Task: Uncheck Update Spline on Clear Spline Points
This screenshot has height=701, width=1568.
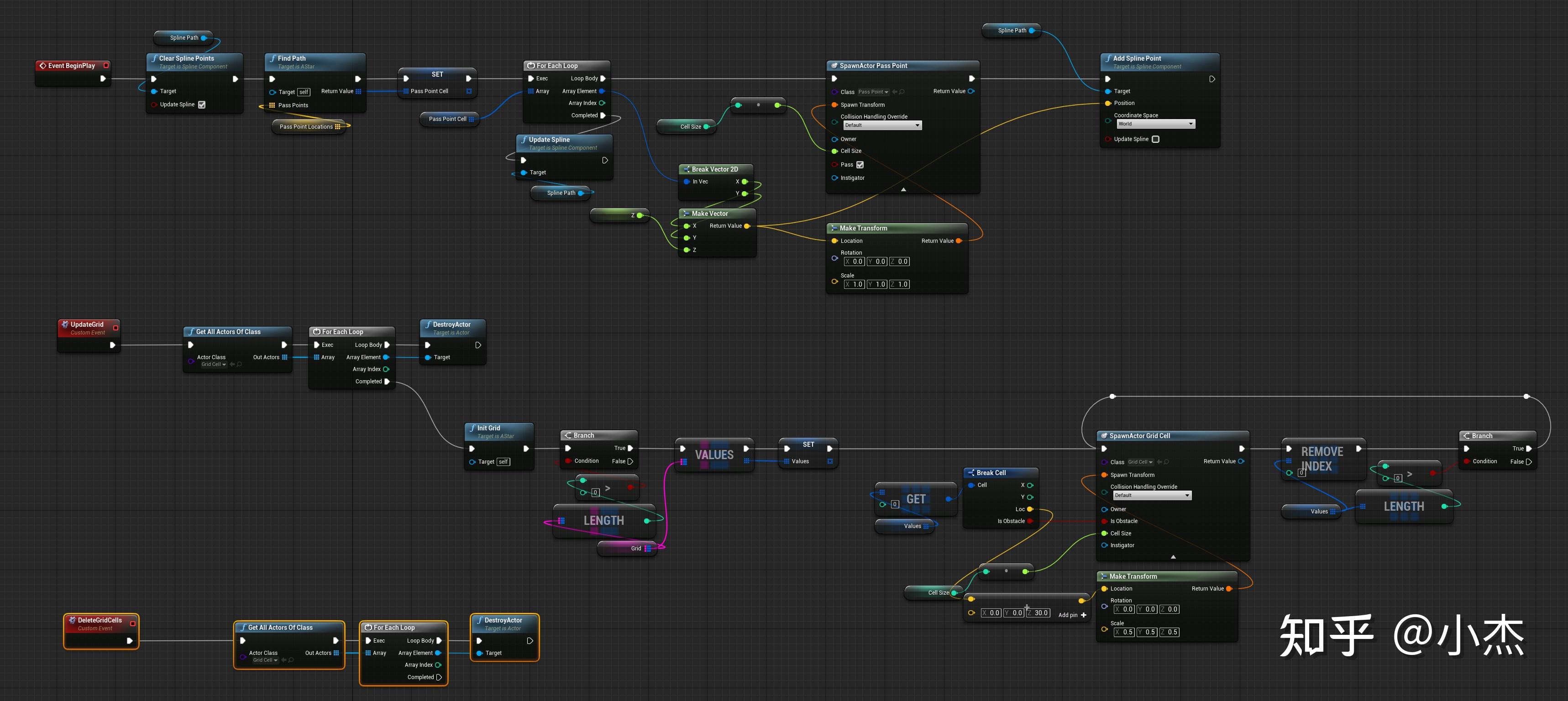Action: coord(201,105)
